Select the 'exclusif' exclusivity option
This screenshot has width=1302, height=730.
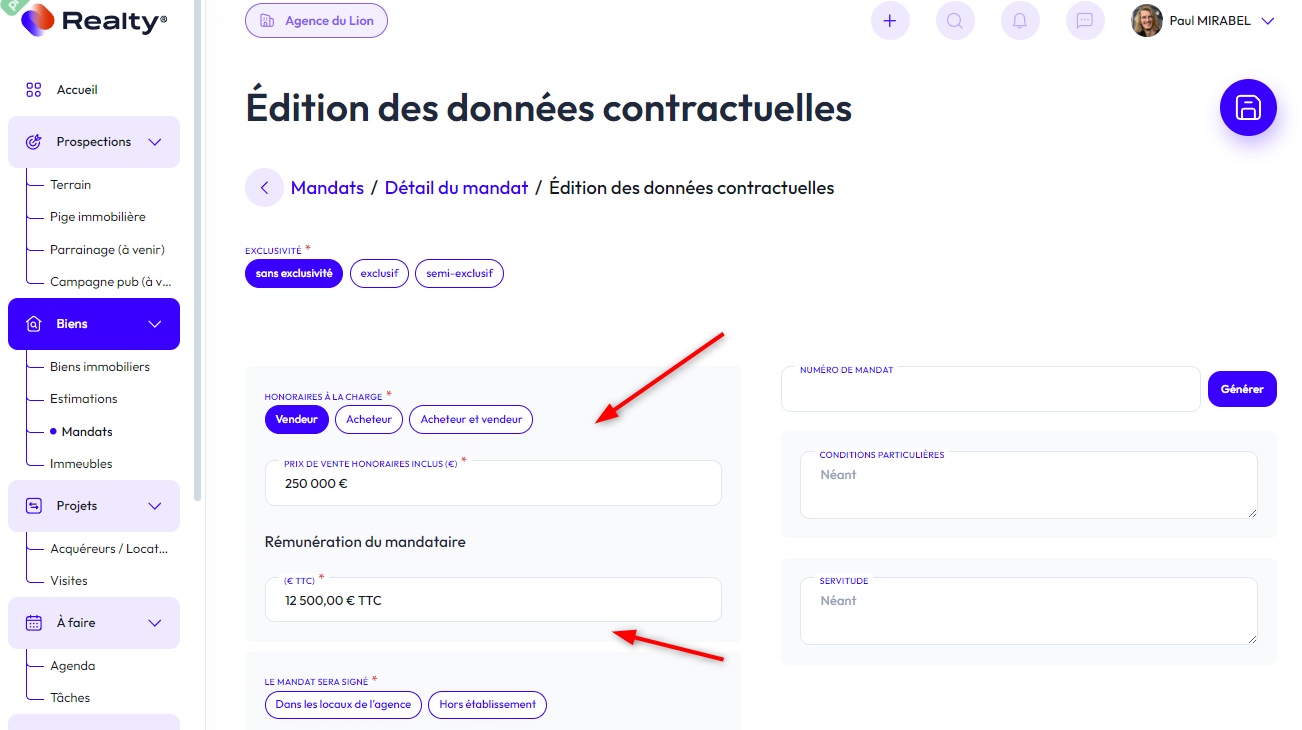(x=379, y=274)
